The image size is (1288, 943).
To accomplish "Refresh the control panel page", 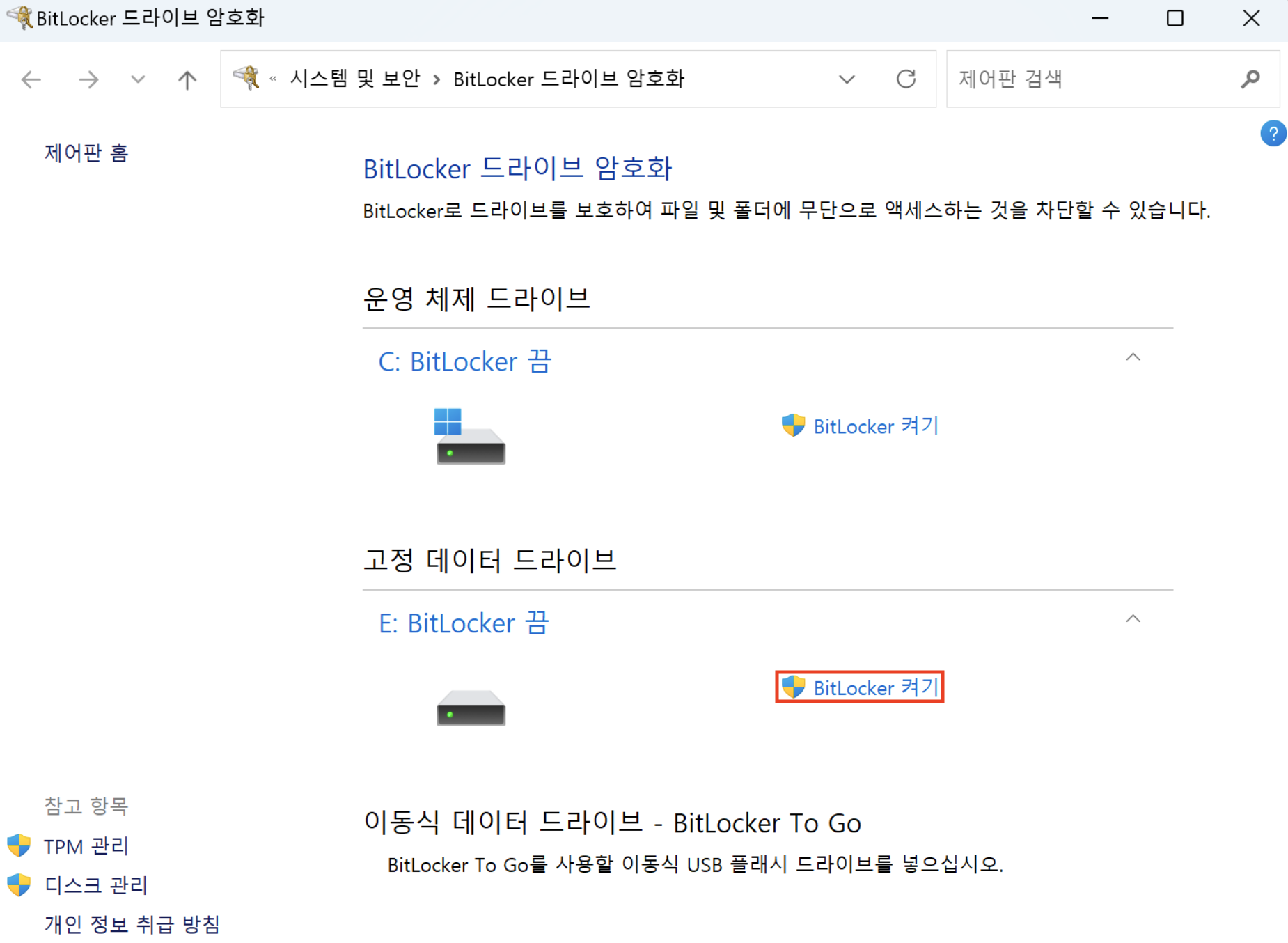I will pos(906,79).
